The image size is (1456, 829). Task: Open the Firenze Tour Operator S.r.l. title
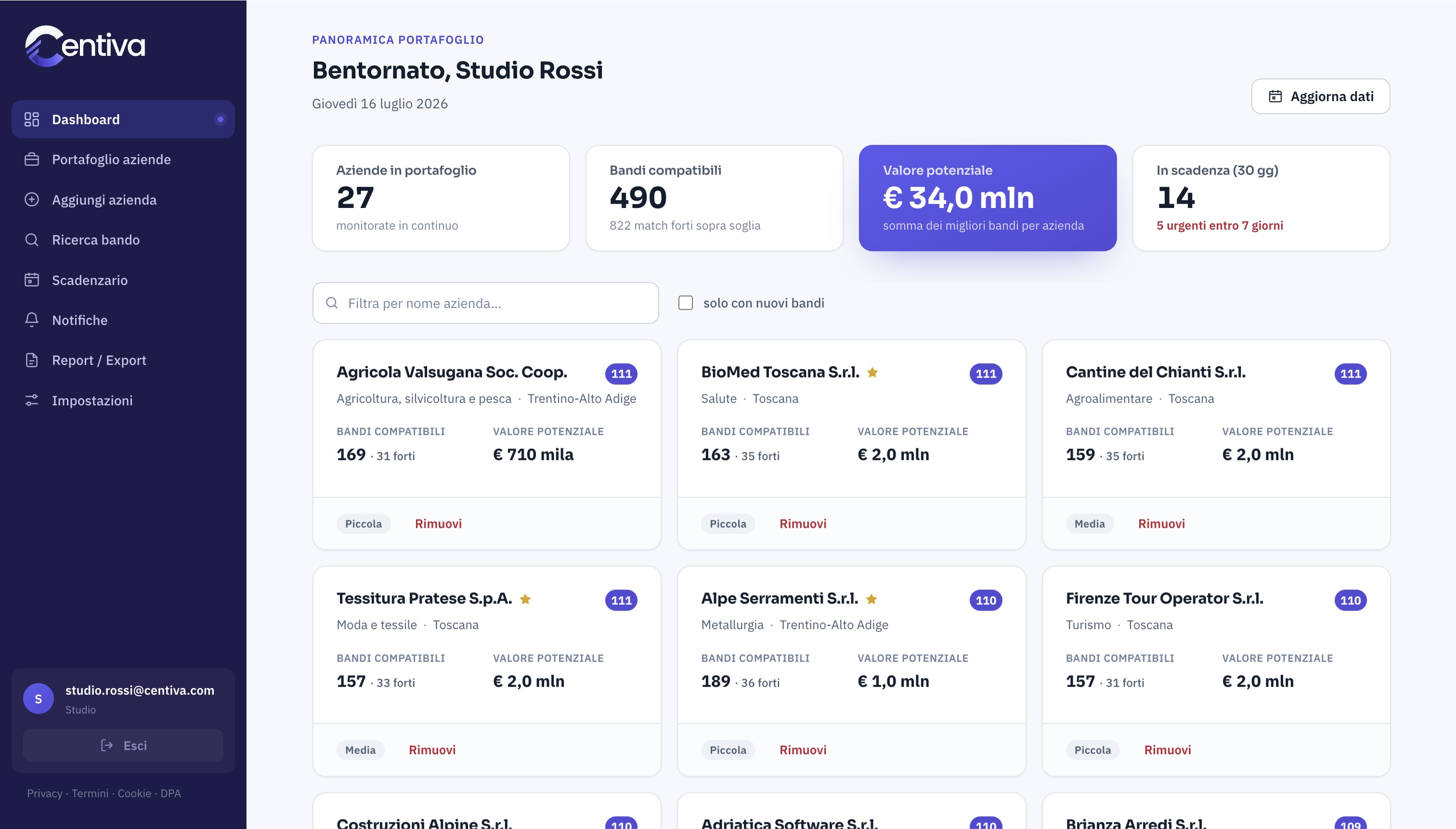click(x=1164, y=598)
